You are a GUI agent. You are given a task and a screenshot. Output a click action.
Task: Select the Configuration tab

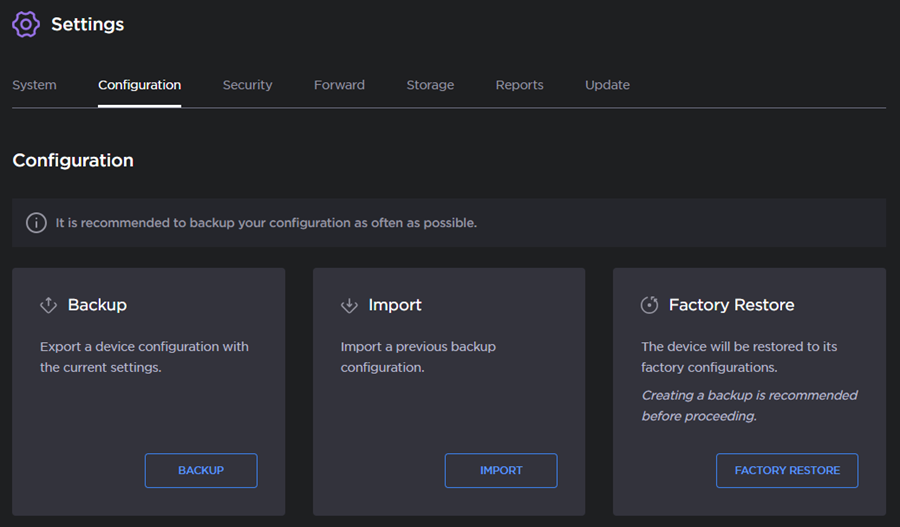pyautogui.click(x=139, y=85)
